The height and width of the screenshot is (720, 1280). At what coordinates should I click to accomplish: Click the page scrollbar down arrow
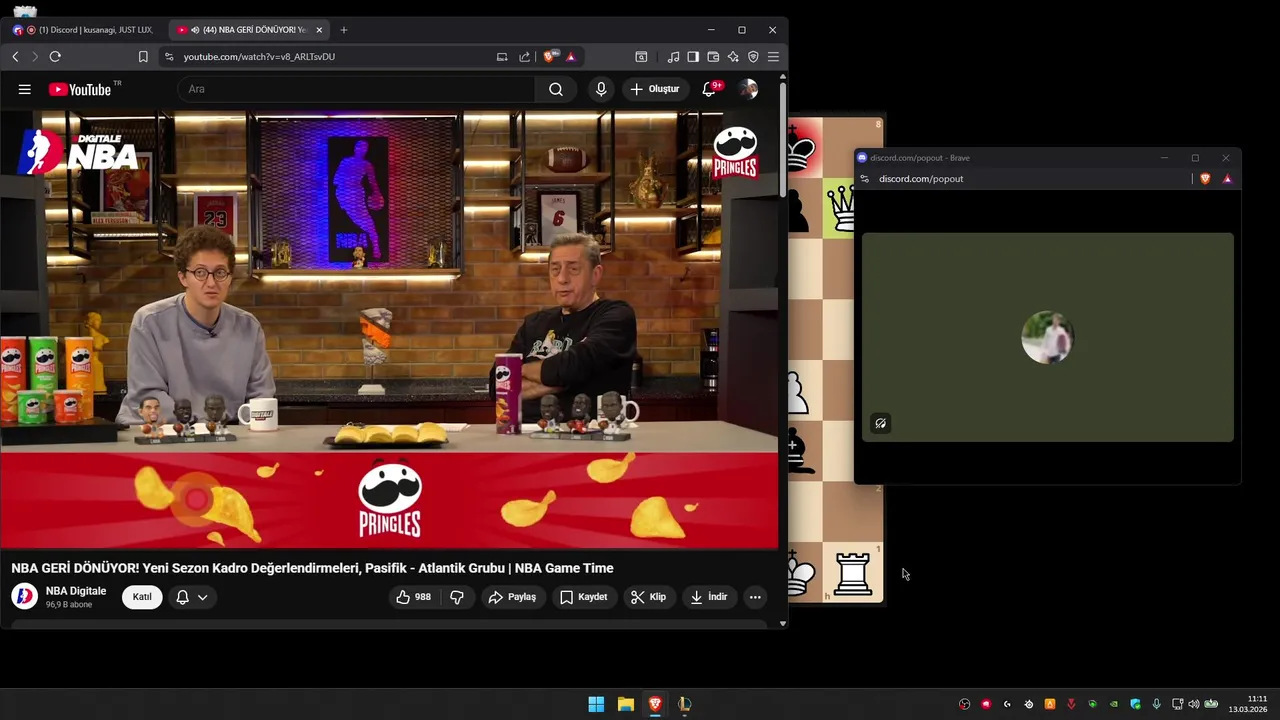pos(783,623)
